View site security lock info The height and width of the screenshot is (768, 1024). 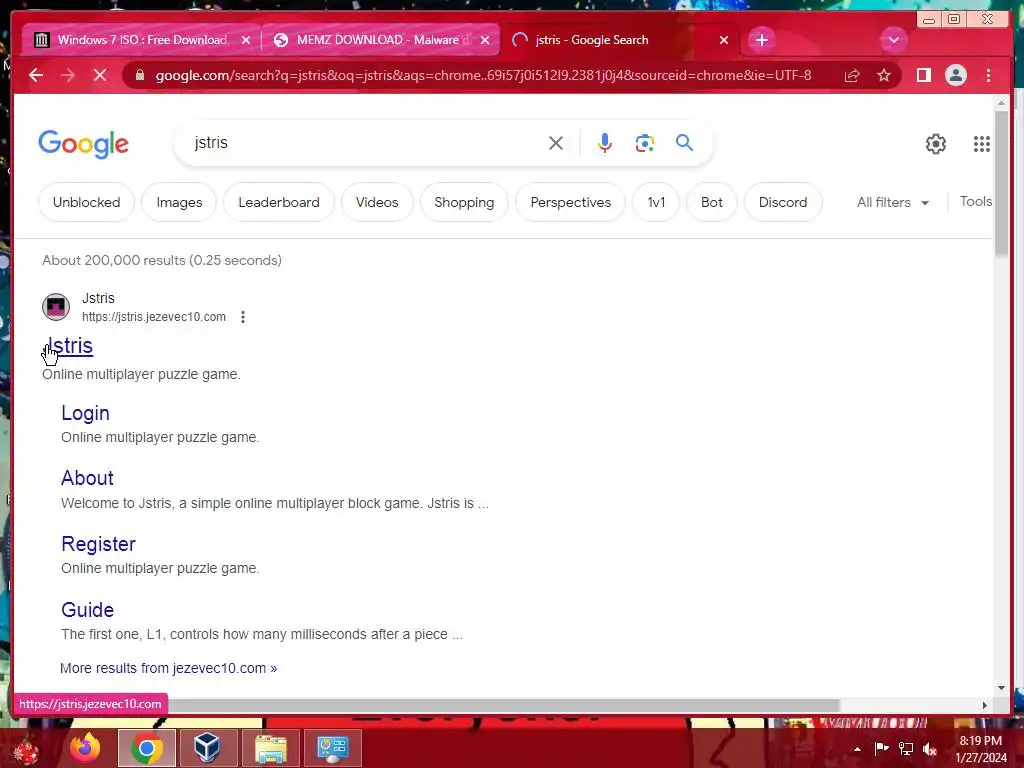coord(140,75)
